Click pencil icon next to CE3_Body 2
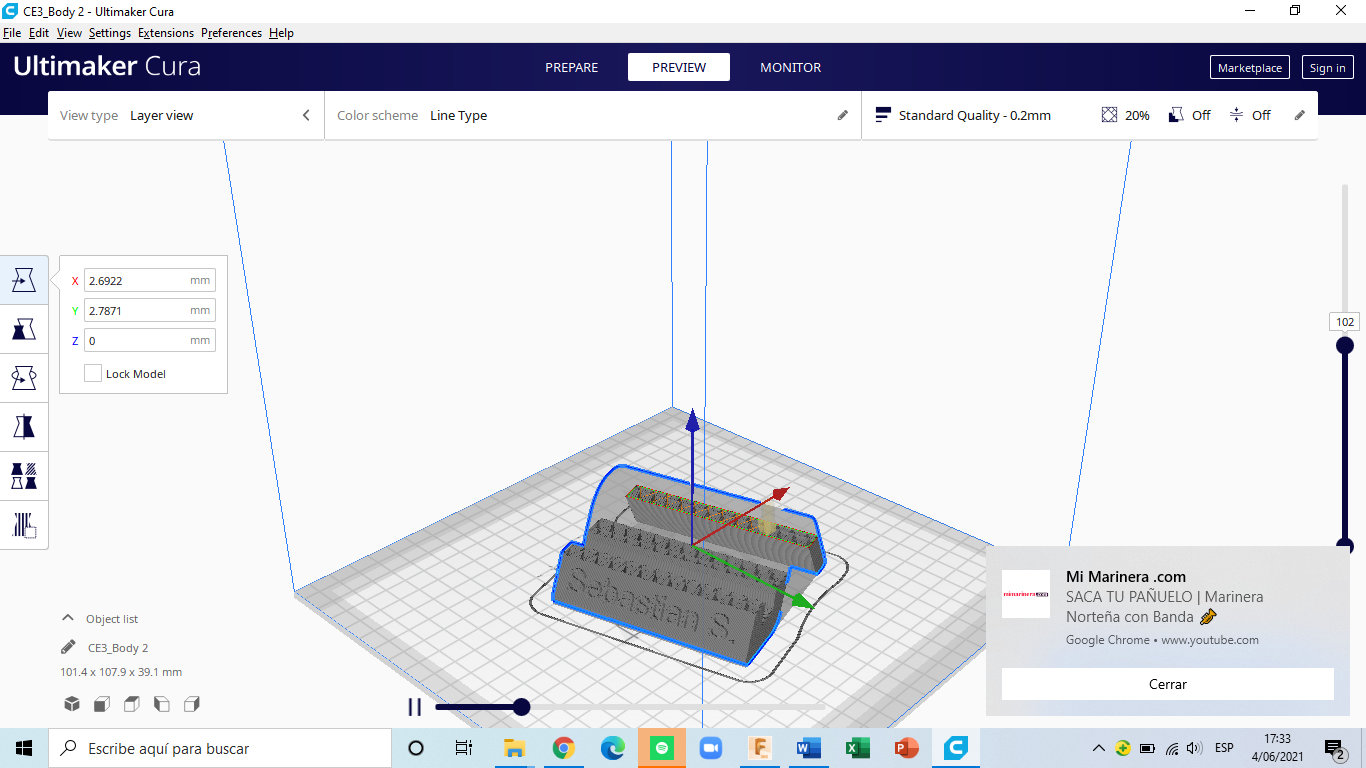The image size is (1366, 768). pyautogui.click(x=68, y=647)
